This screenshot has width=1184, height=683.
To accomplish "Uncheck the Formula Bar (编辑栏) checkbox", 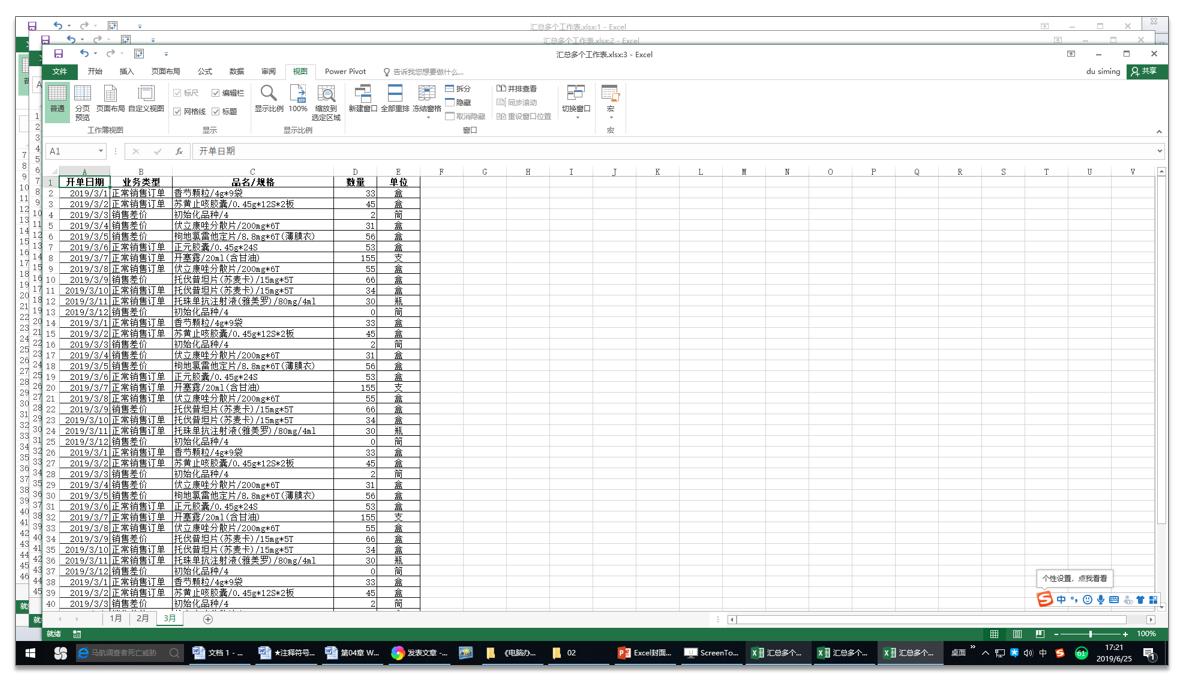I will click(216, 93).
